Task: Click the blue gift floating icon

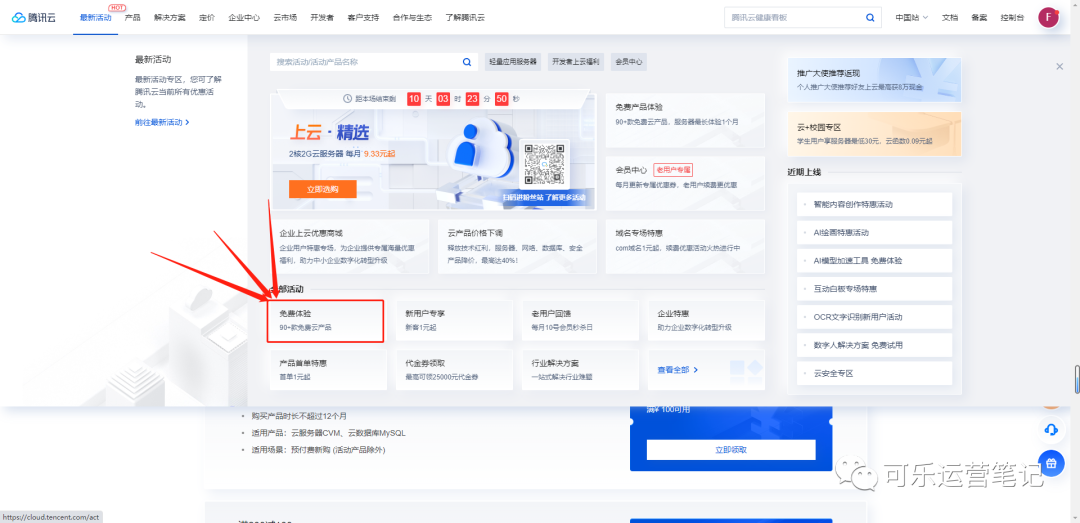Action: click(1051, 463)
